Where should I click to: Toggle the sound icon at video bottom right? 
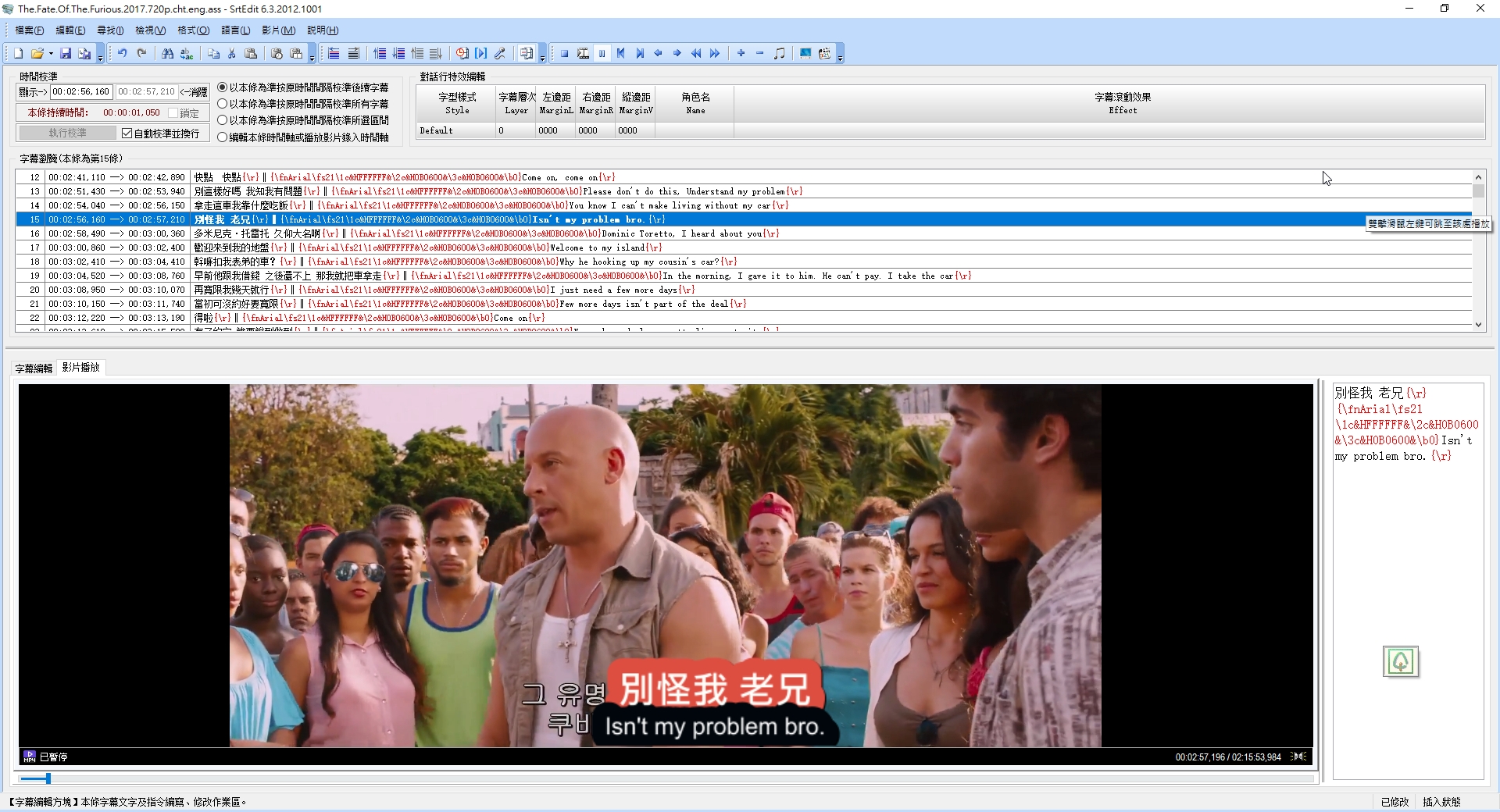(x=1299, y=757)
